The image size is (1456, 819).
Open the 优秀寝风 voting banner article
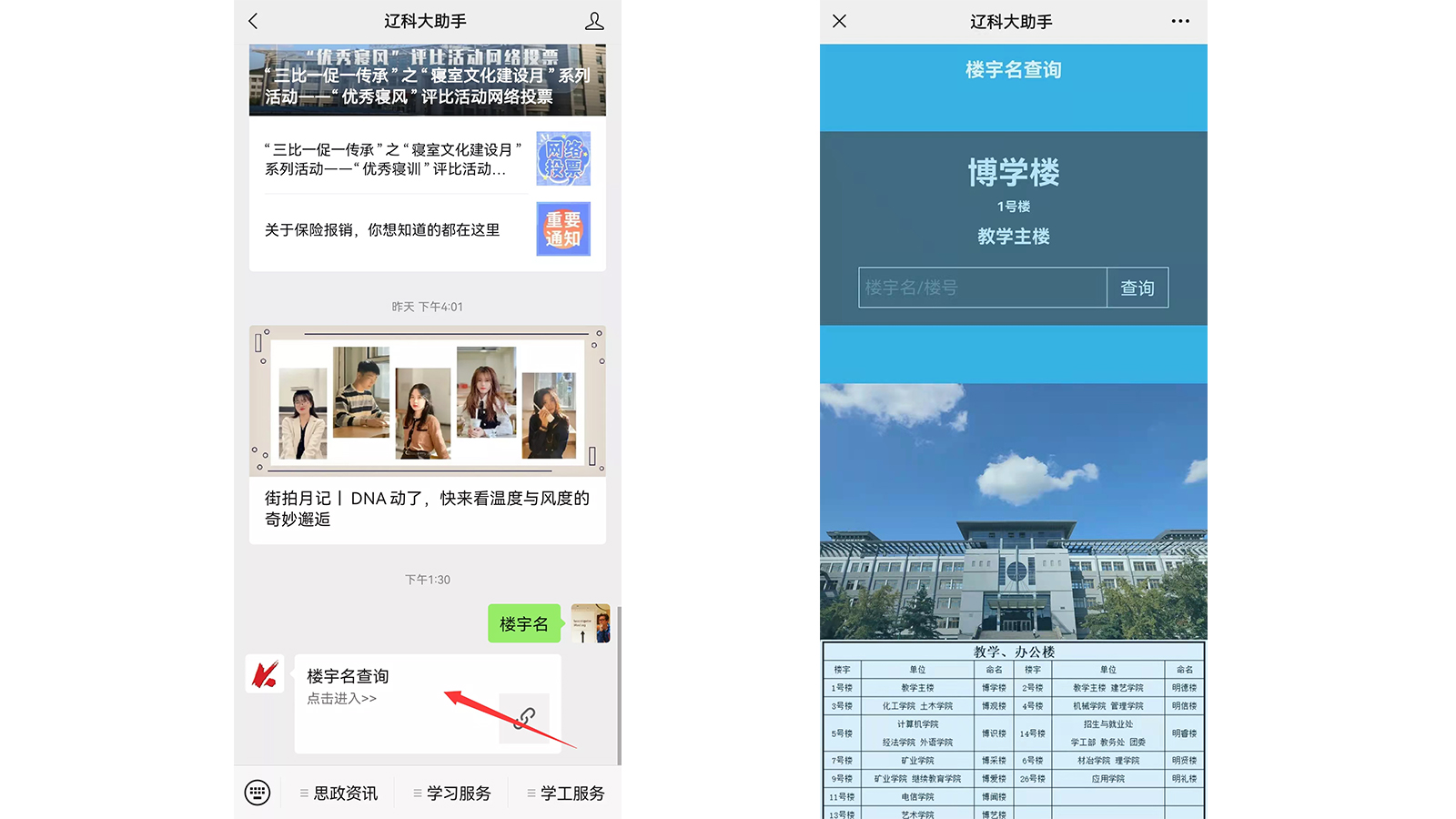427,80
